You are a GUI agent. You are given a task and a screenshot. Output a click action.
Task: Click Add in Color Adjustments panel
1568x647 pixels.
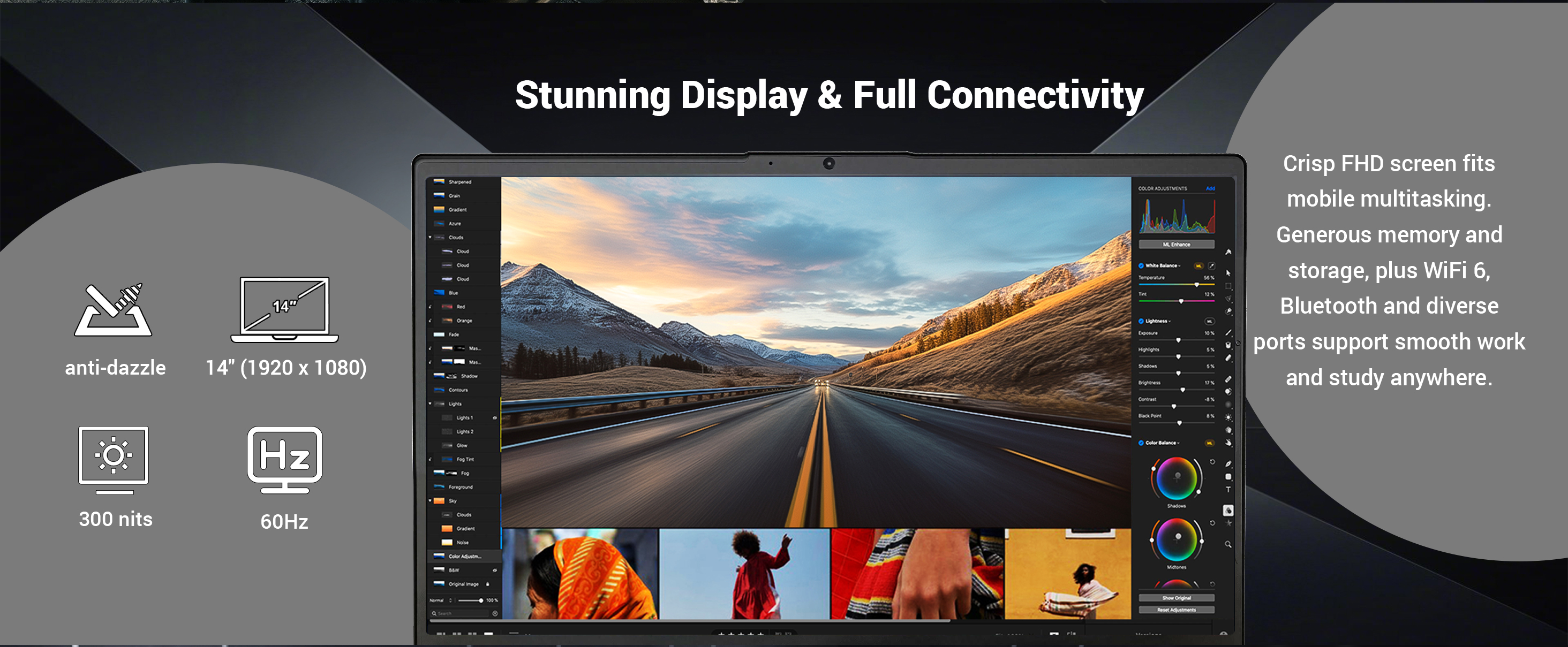(1210, 188)
